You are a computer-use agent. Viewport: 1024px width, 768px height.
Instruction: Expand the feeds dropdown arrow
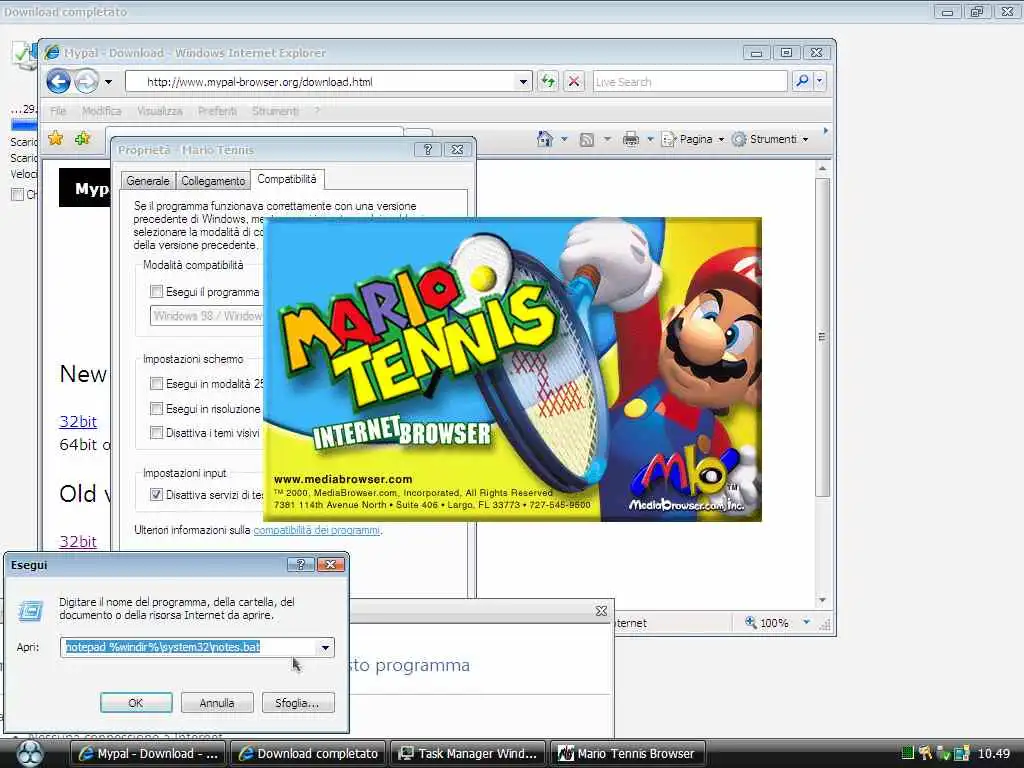607,139
